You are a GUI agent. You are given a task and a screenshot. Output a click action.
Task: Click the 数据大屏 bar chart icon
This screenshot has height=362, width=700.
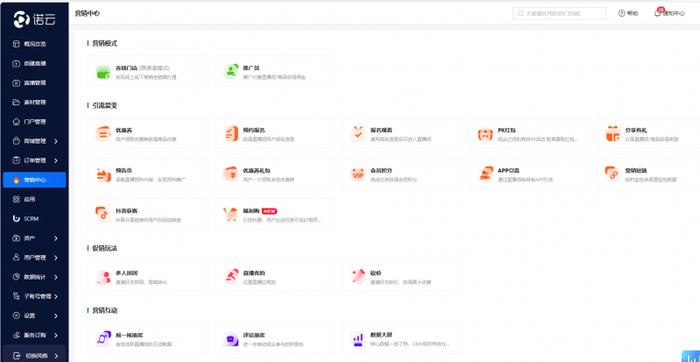click(x=358, y=339)
